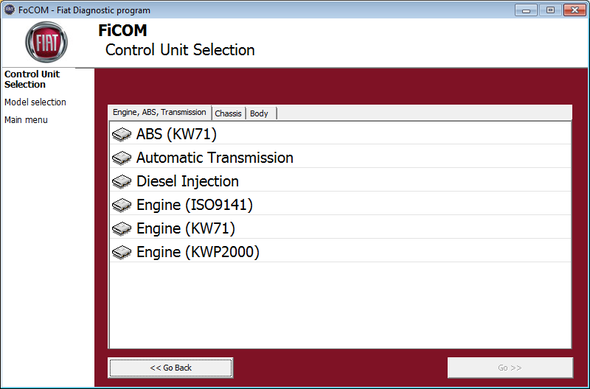Switch to the Body tab
The width and height of the screenshot is (590, 389).
coord(260,113)
